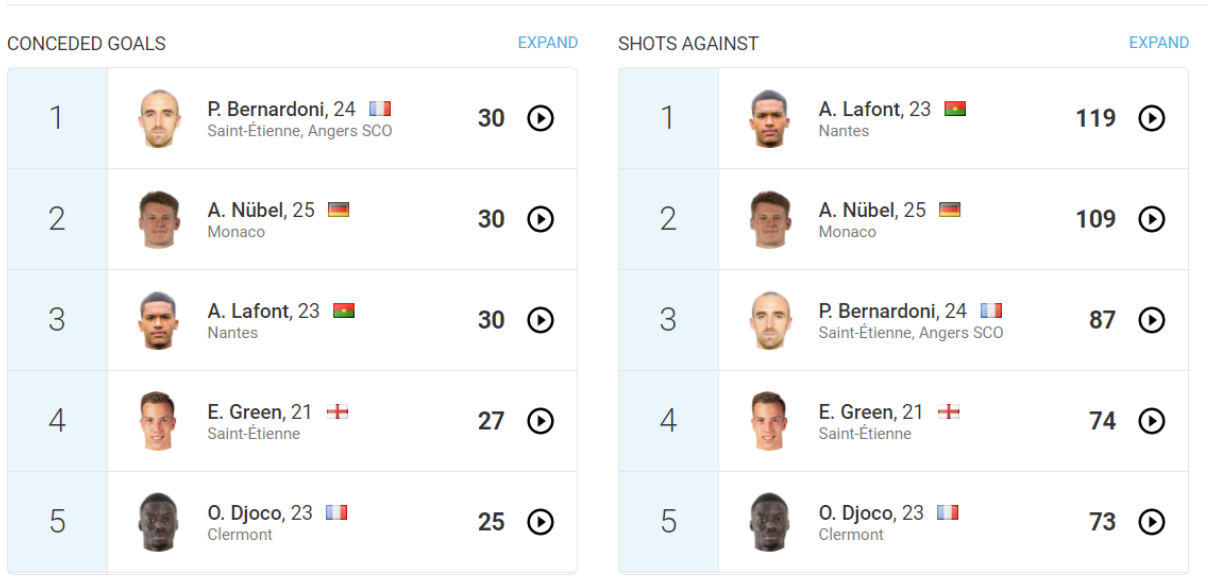Play A. Nübel's shots against video
Image resolution: width=1208 pixels, height=582 pixels.
pos(1152,219)
